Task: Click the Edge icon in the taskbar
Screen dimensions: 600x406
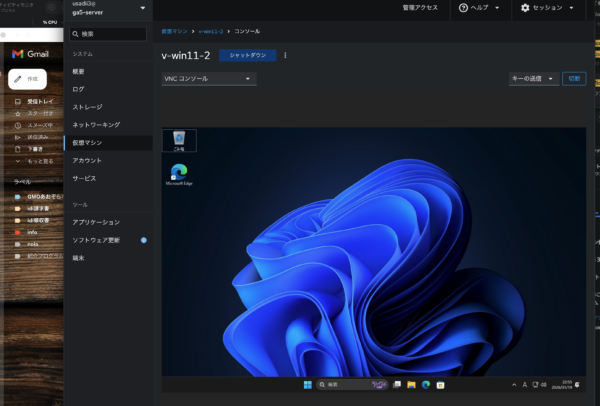Action: click(x=425, y=384)
